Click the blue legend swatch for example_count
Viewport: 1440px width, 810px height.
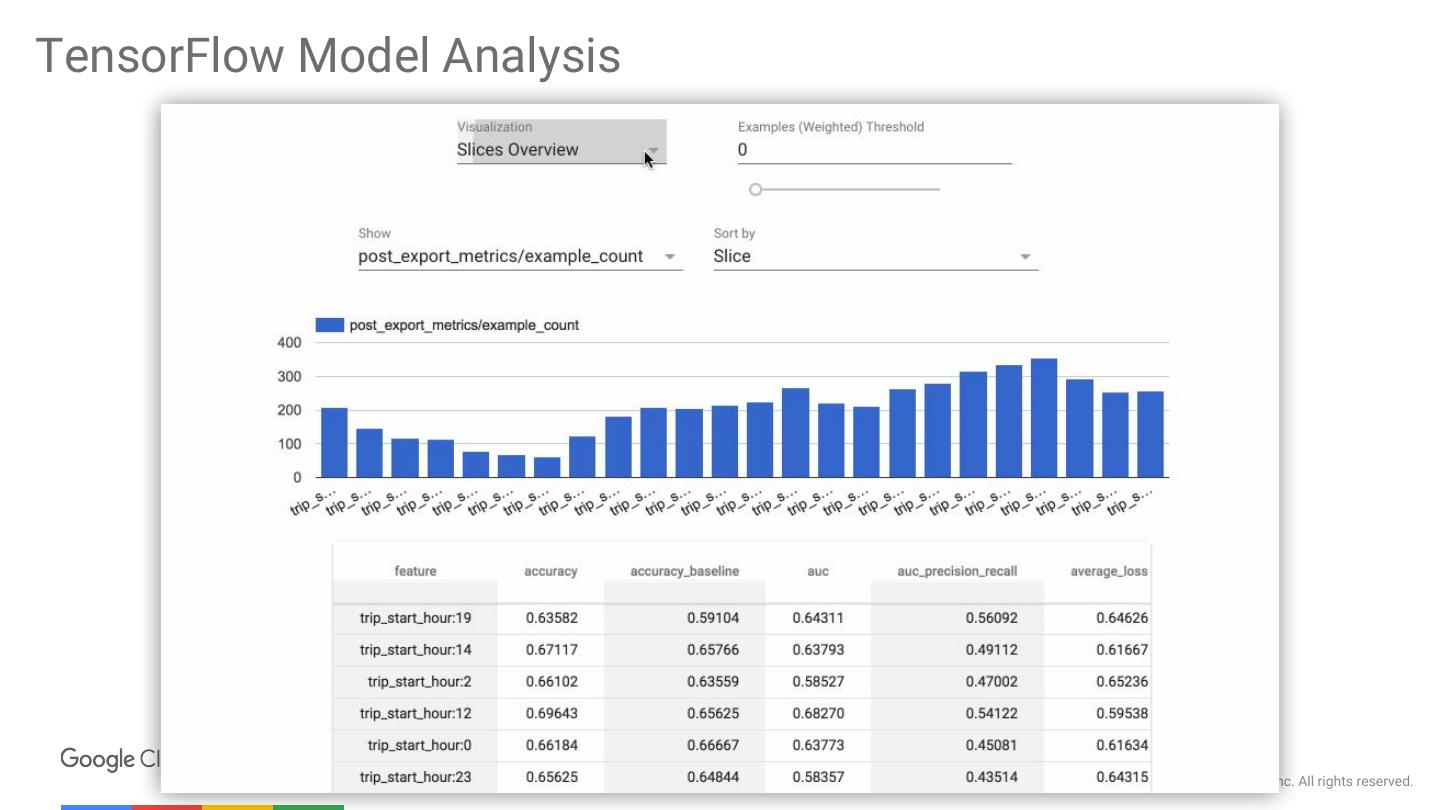click(x=329, y=325)
